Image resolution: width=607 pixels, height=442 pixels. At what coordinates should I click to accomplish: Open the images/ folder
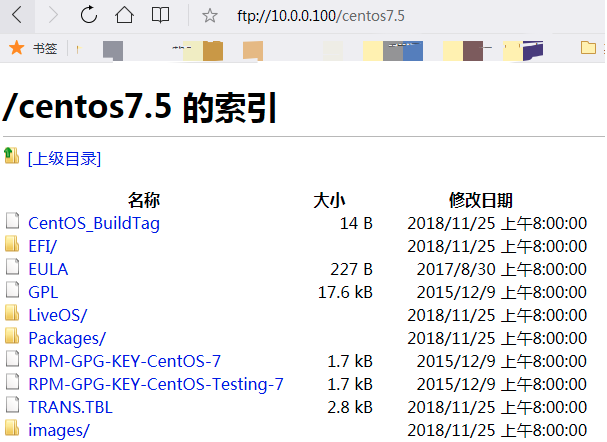(x=59, y=430)
